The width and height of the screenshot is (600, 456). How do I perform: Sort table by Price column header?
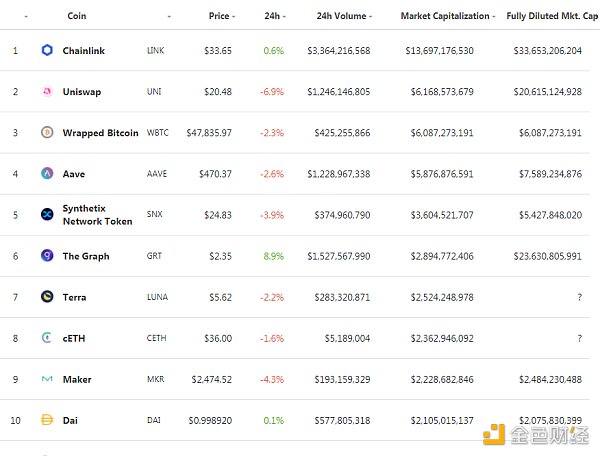coord(220,16)
